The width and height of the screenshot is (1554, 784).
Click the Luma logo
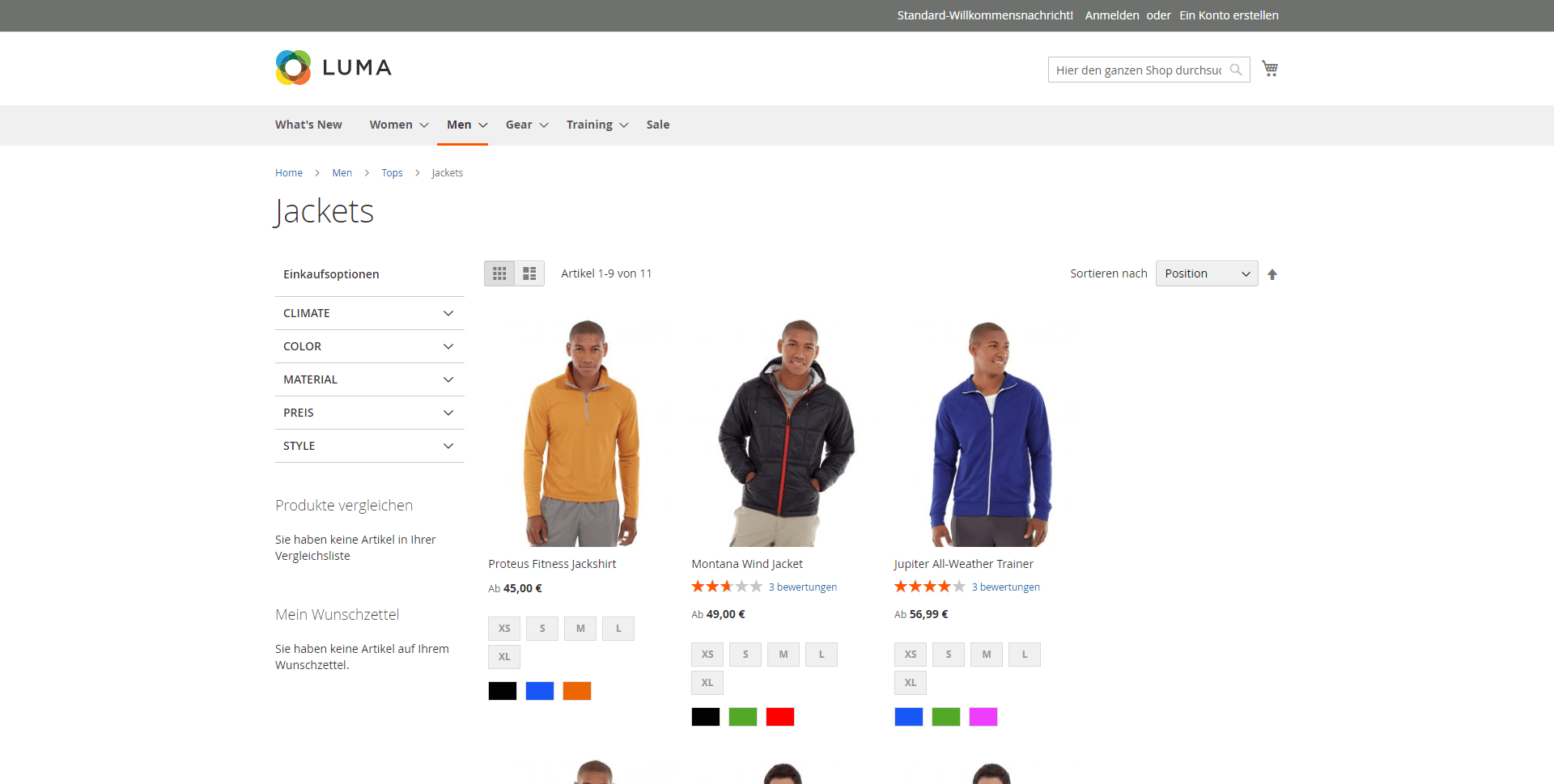pyautogui.click(x=333, y=67)
